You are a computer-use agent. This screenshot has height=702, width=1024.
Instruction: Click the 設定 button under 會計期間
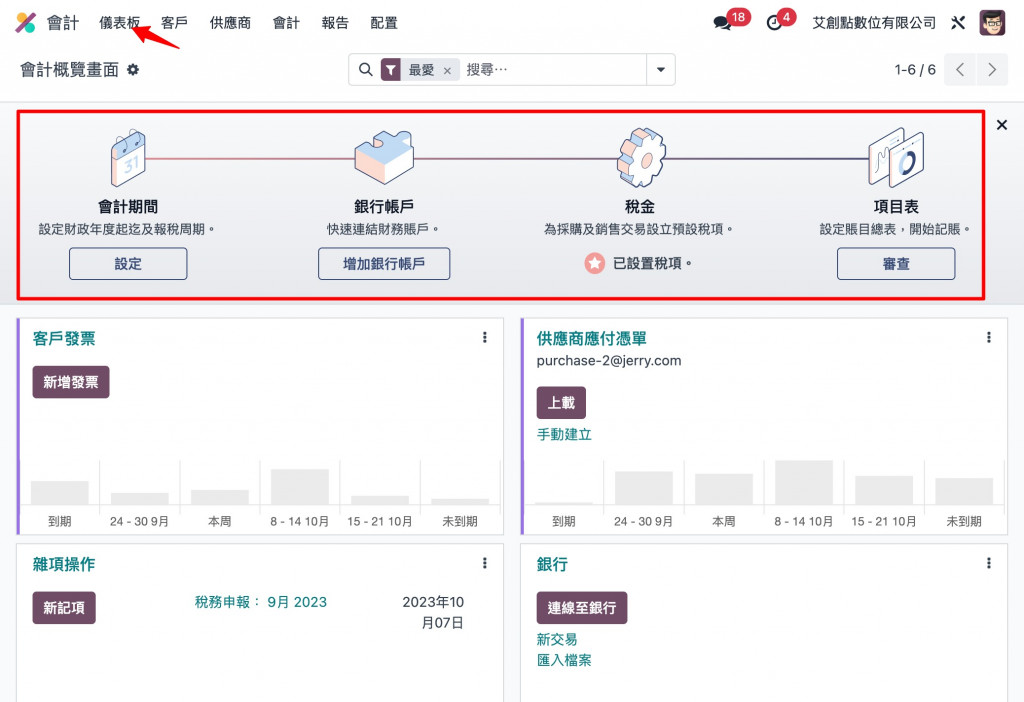[x=128, y=264]
